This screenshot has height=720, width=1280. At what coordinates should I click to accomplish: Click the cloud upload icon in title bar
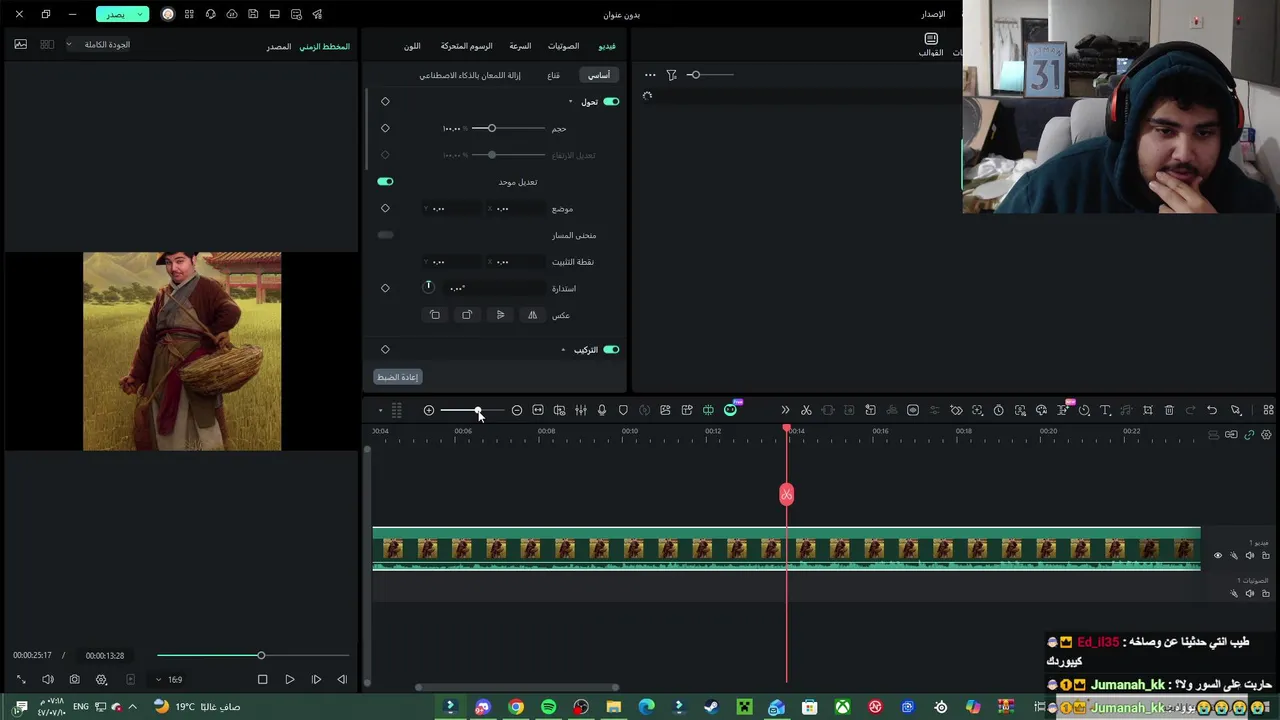232,14
